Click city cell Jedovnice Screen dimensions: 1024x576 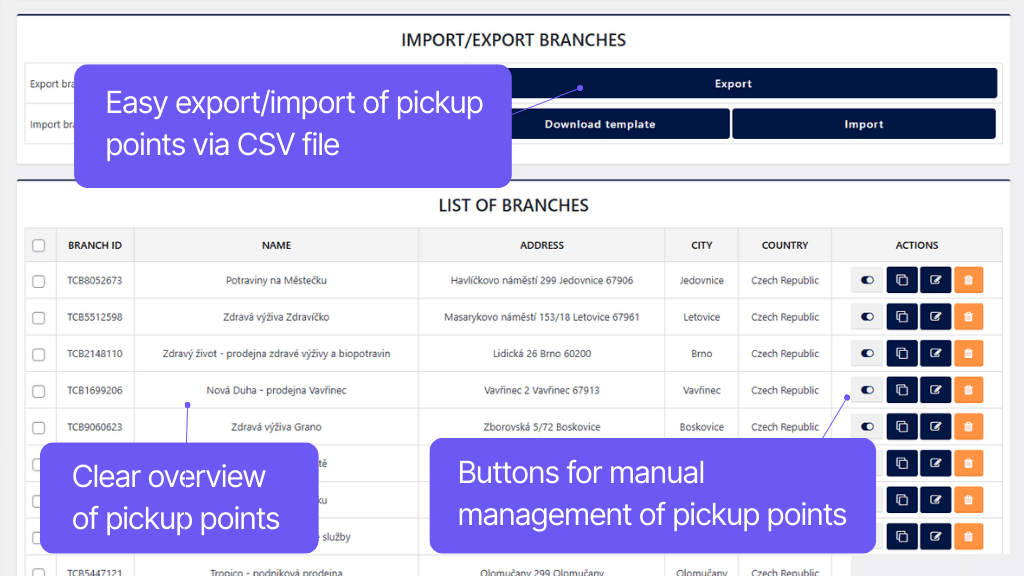701,280
